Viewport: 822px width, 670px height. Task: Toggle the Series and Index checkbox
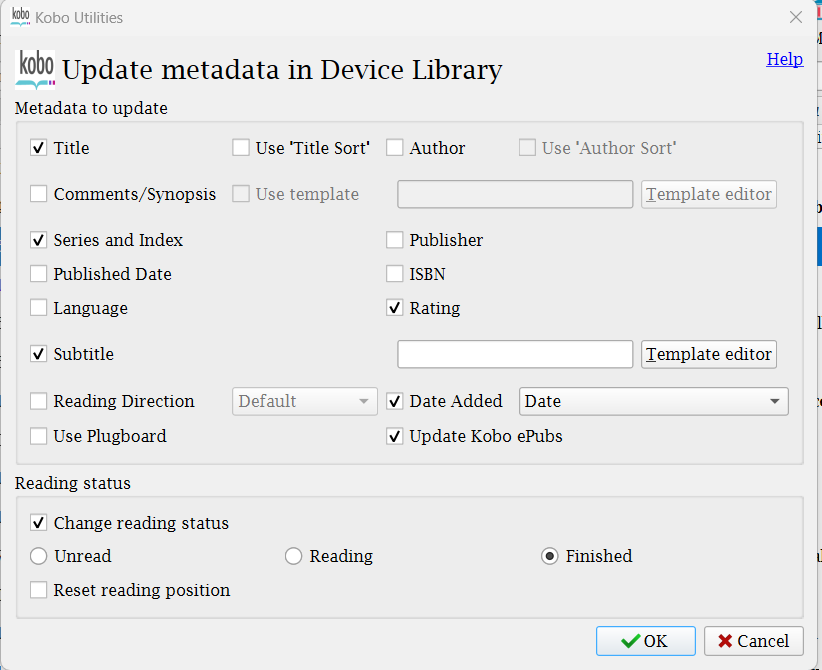(39, 240)
